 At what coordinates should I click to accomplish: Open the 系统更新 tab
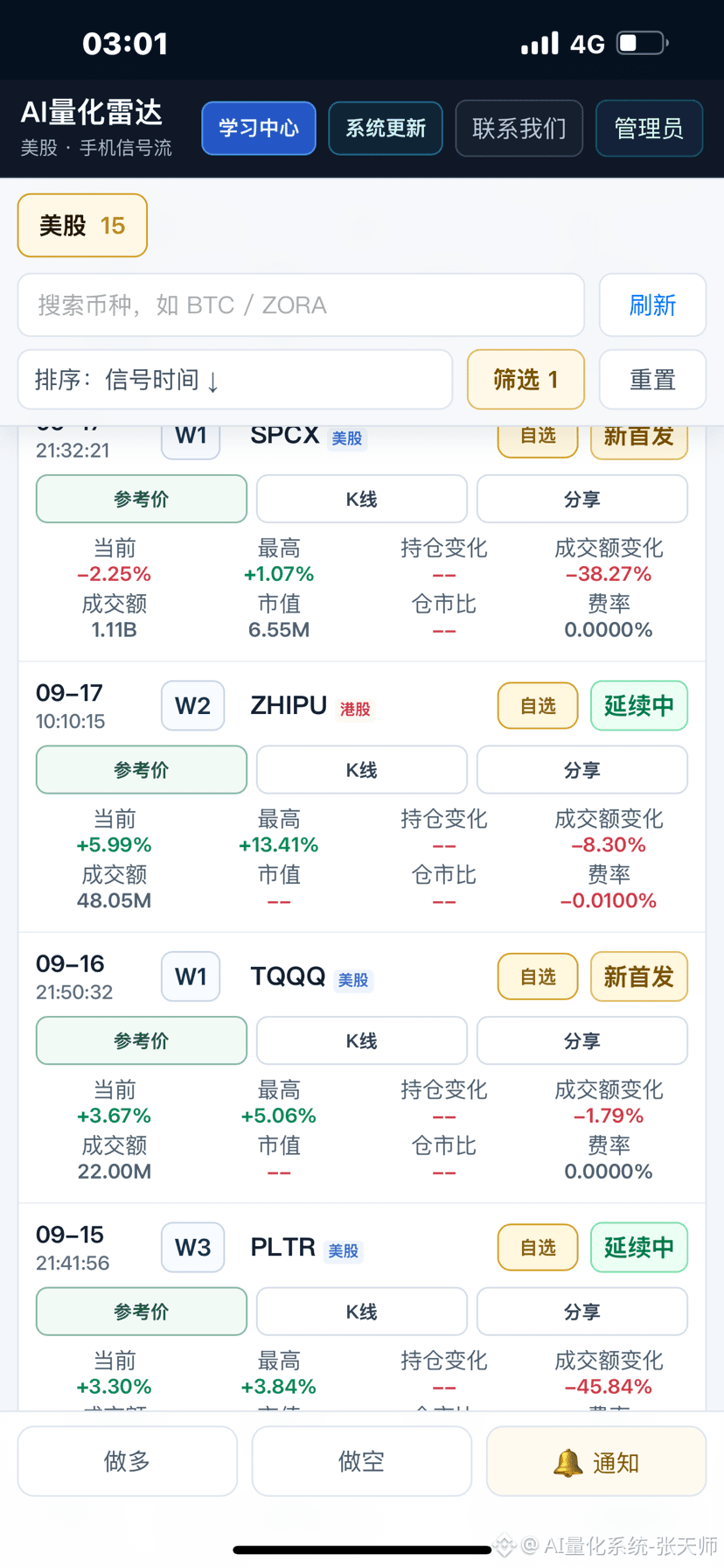(386, 129)
